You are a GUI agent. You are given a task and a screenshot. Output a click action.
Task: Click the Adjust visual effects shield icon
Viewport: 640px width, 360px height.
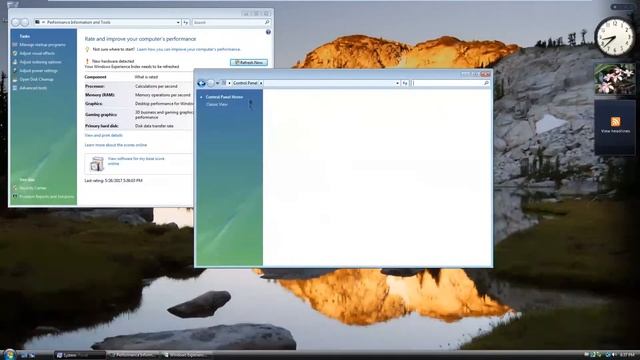pyautogui.click(x=15, y=53)
